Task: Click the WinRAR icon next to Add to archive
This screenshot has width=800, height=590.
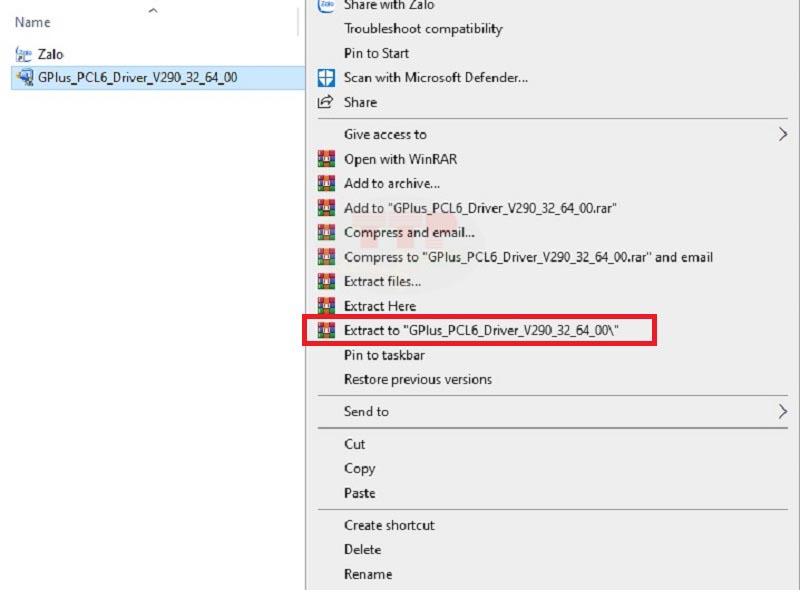Action: [x=325, y=183]
